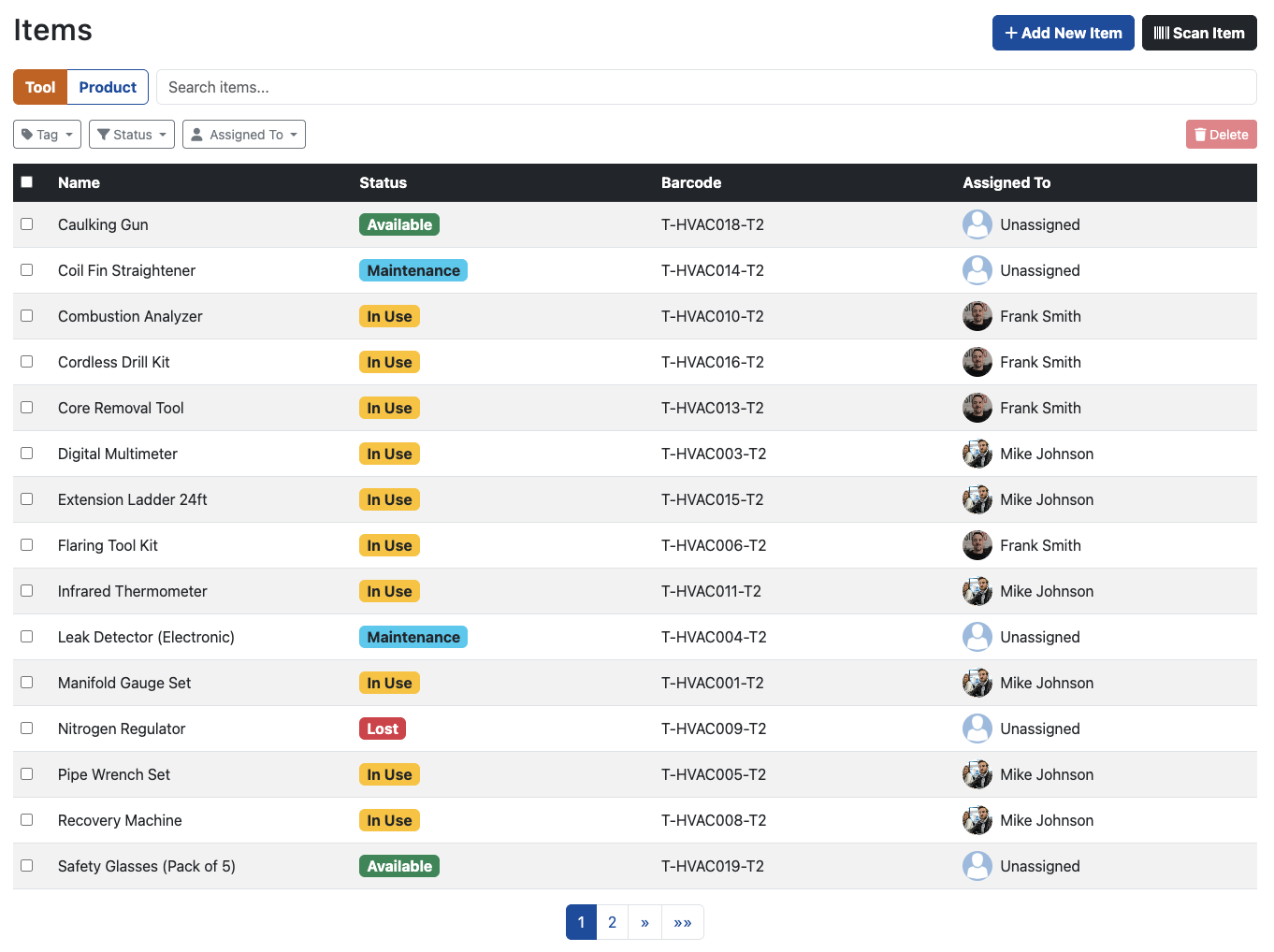This screenshot has width=1274, height=952.
Task: Click the Maintenance status badge on Coil Fin Straightener
Action: coord(413,270)
